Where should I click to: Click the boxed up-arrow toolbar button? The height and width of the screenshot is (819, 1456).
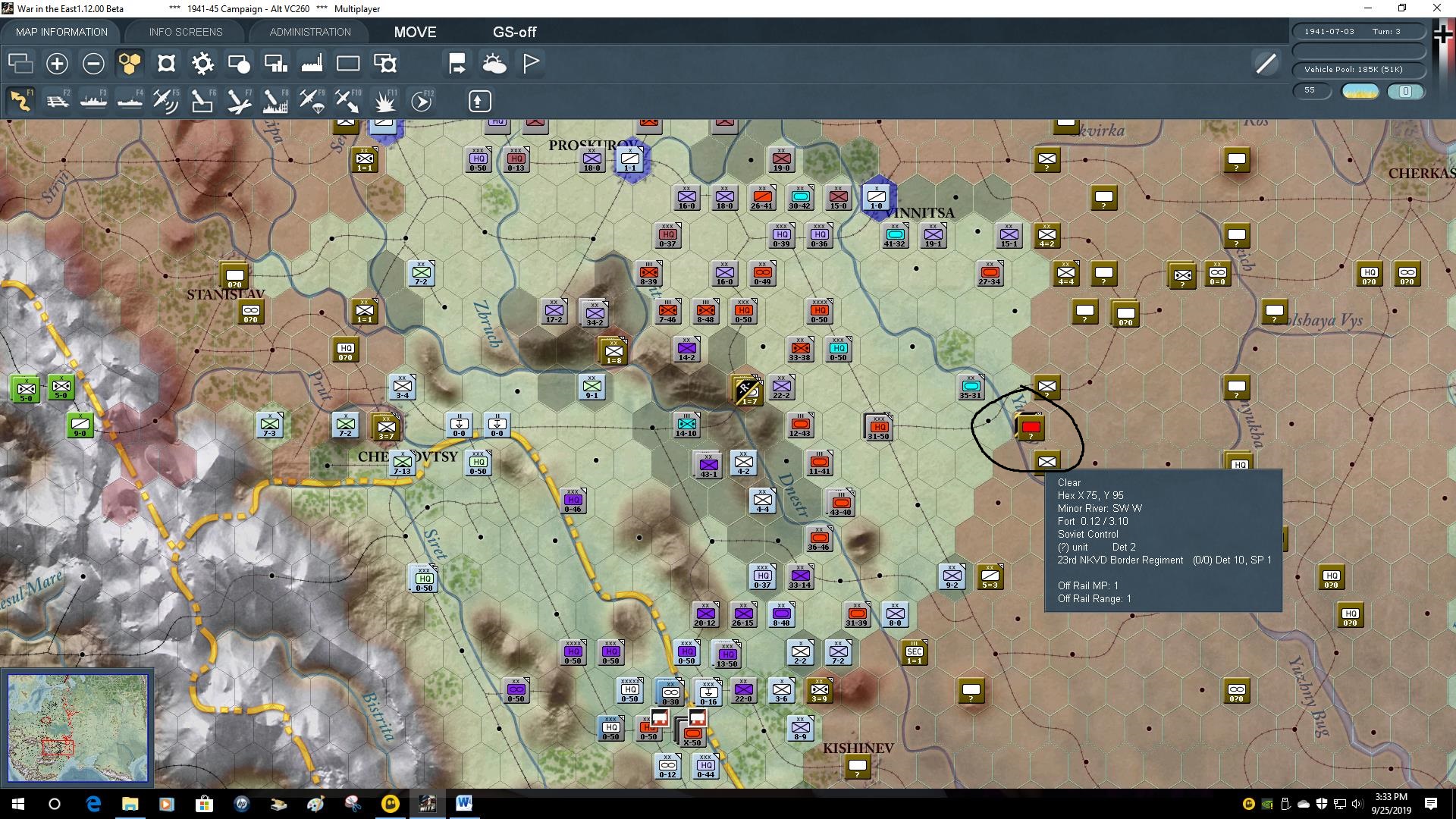click(x=479, y=101)
